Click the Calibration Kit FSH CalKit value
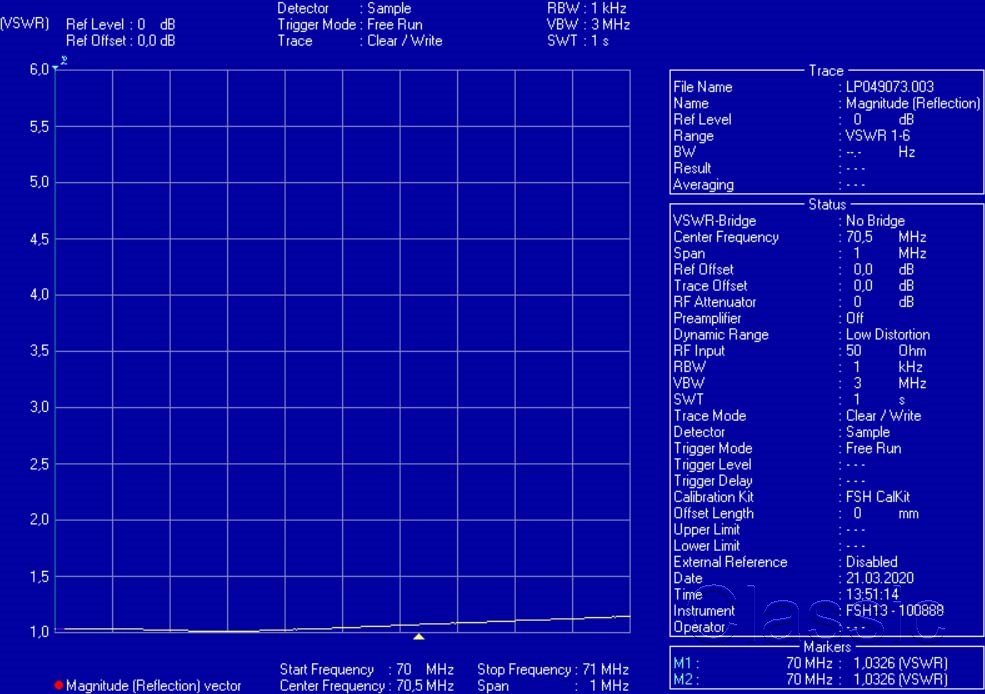985x694 pixels. [878, 497]
